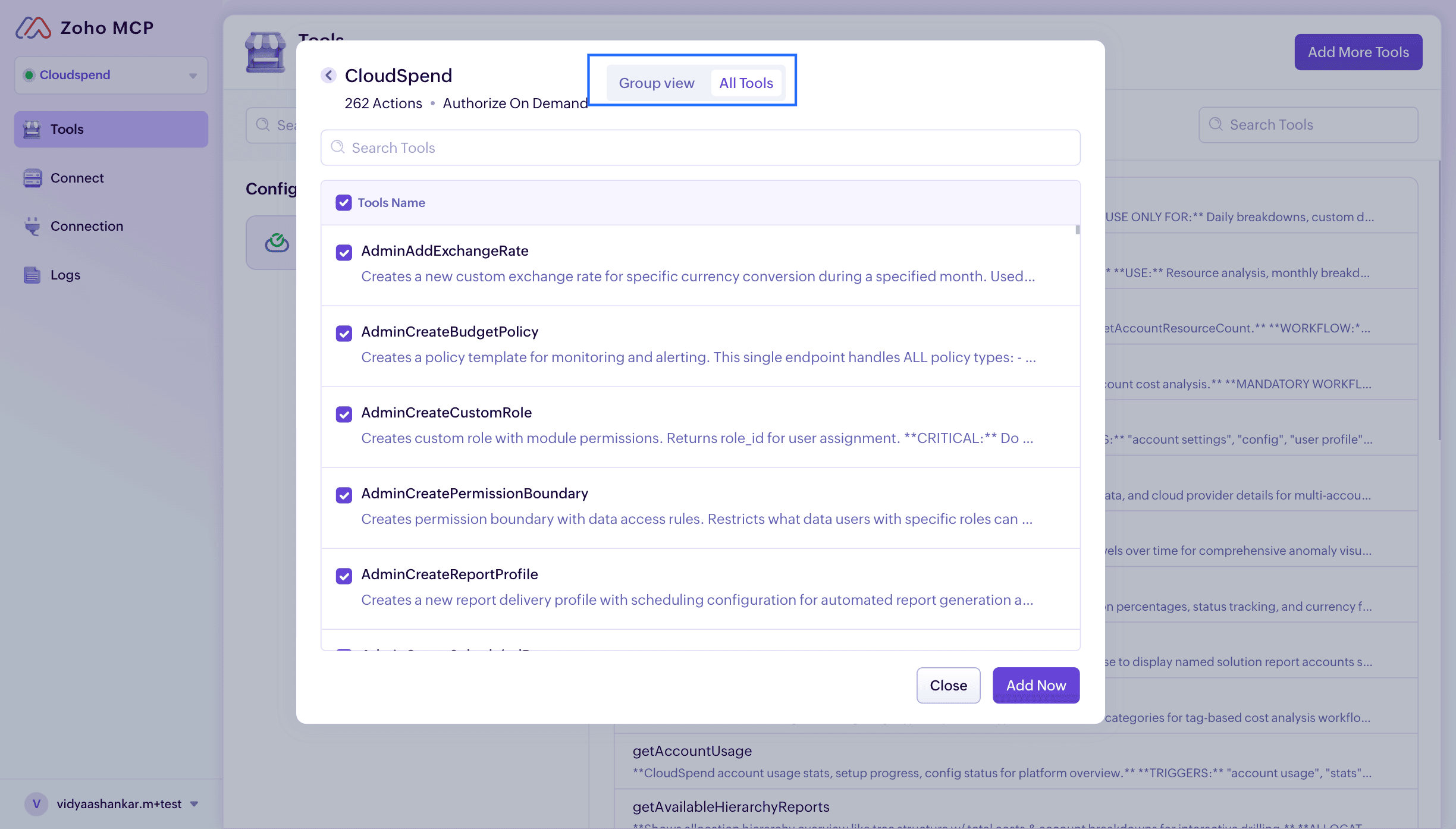Click the getAccountUsage tool in background list
This screenshot has width=1456, height=829.
[x=692, y=751]
